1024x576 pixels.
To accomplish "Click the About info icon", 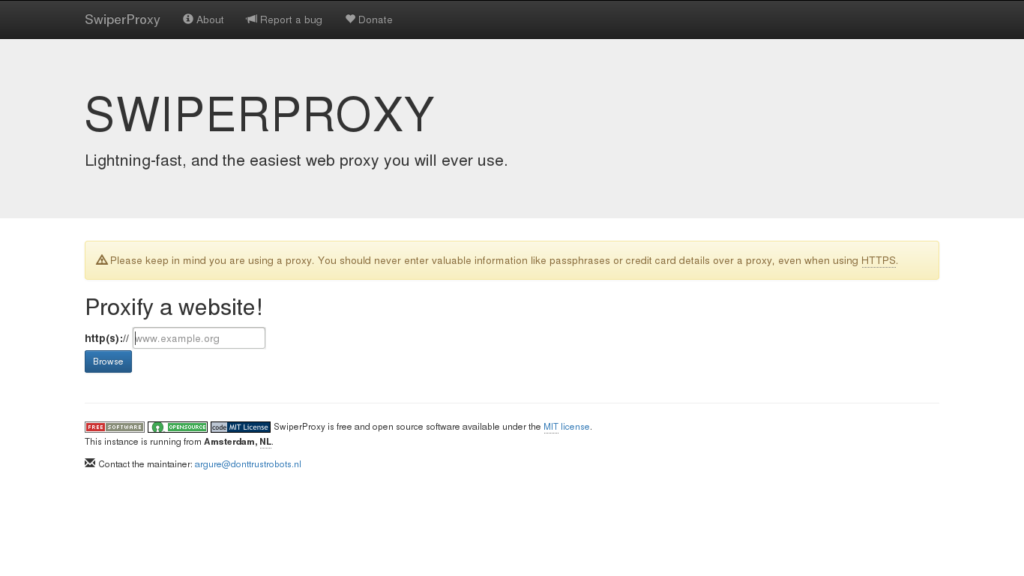I will tap(188, 19).
